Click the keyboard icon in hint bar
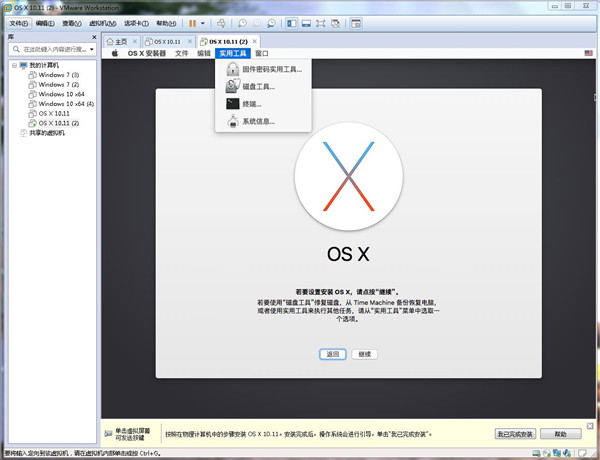This screenshot has height=460, width=600. click(x=108, y=434)
